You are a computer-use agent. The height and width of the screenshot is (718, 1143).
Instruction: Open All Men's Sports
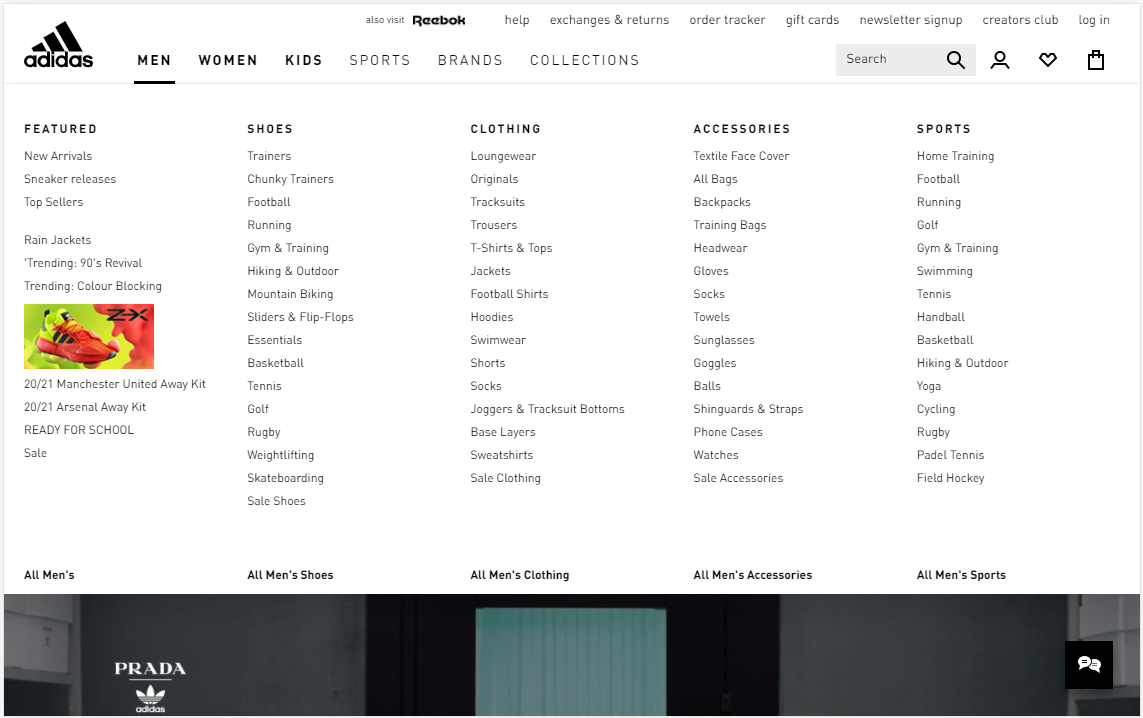coord(961,575)
